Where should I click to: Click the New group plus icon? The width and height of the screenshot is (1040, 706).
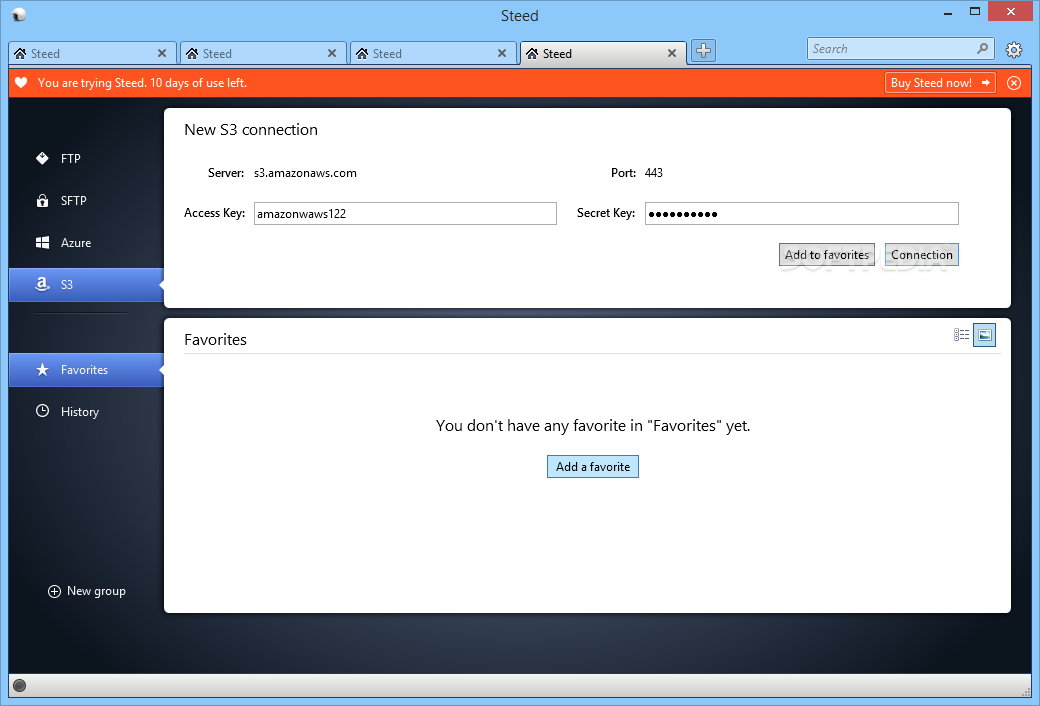(x=54, y=591)
